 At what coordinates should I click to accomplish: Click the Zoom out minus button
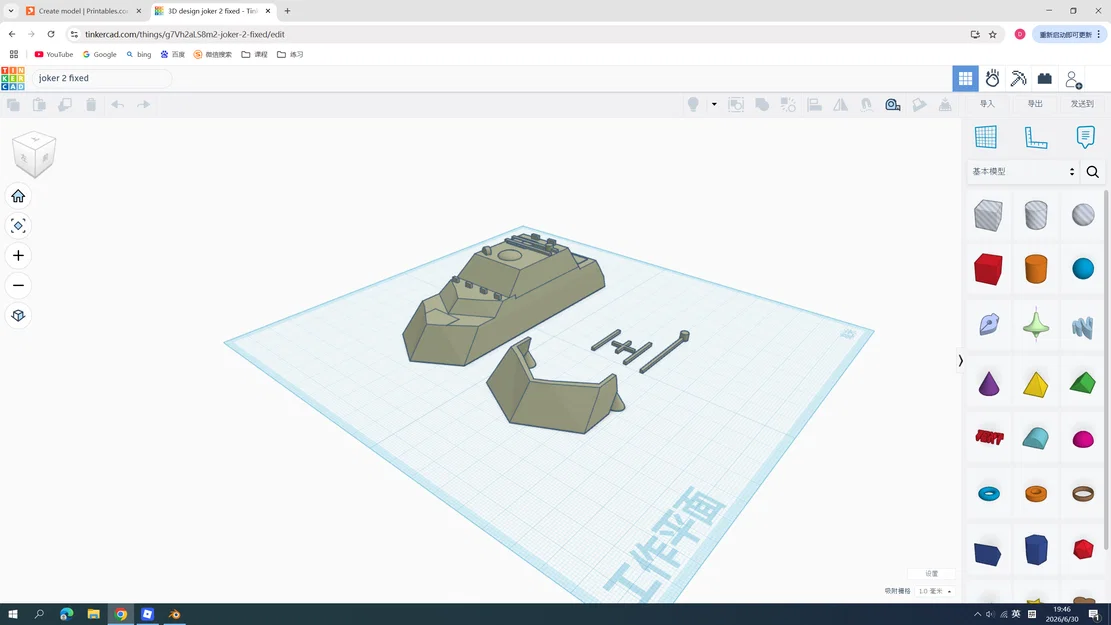[x=18, y=286]
